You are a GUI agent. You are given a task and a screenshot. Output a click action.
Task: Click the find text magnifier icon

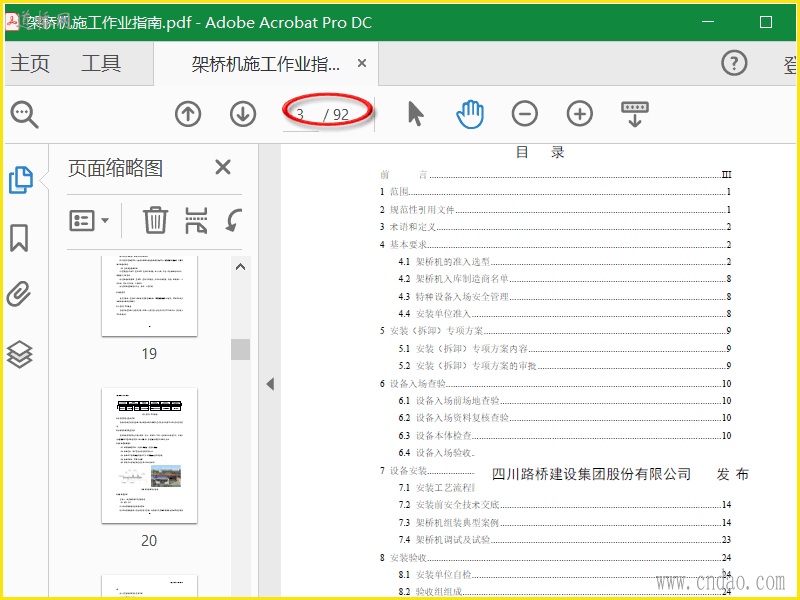(24, 114)
